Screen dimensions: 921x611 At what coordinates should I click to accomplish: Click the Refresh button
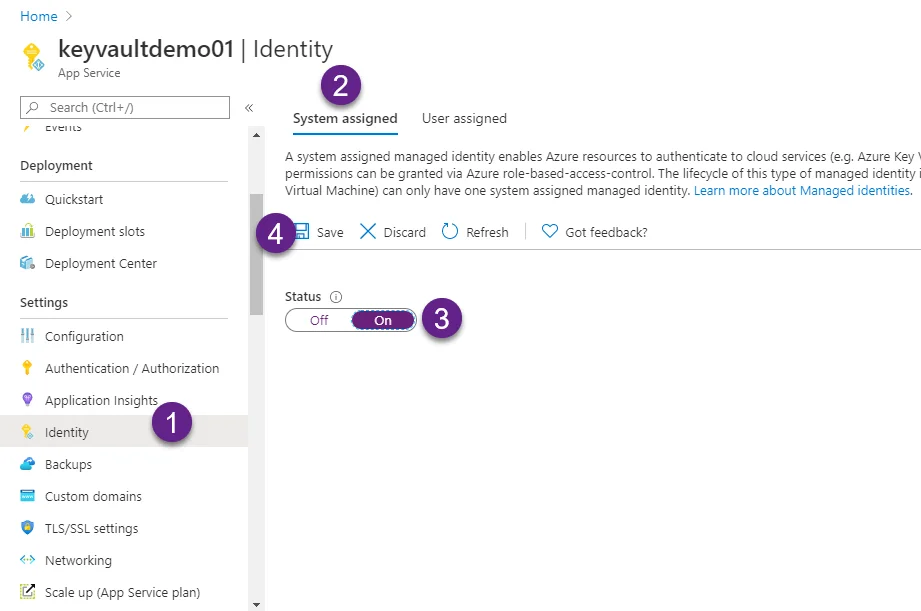(x=475, y=232)
